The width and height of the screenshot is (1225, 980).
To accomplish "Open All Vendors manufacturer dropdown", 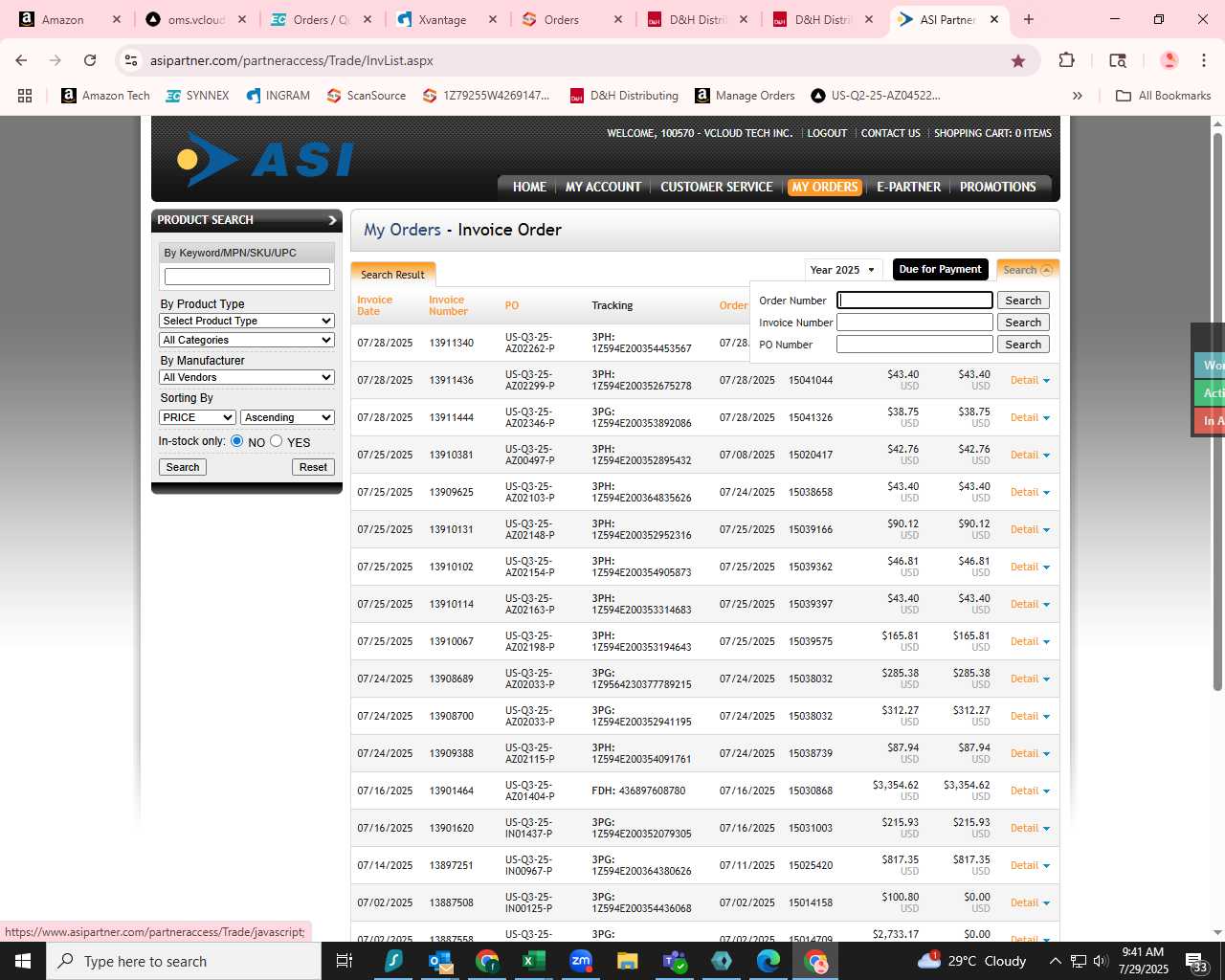I will click(x=247, y=377).
